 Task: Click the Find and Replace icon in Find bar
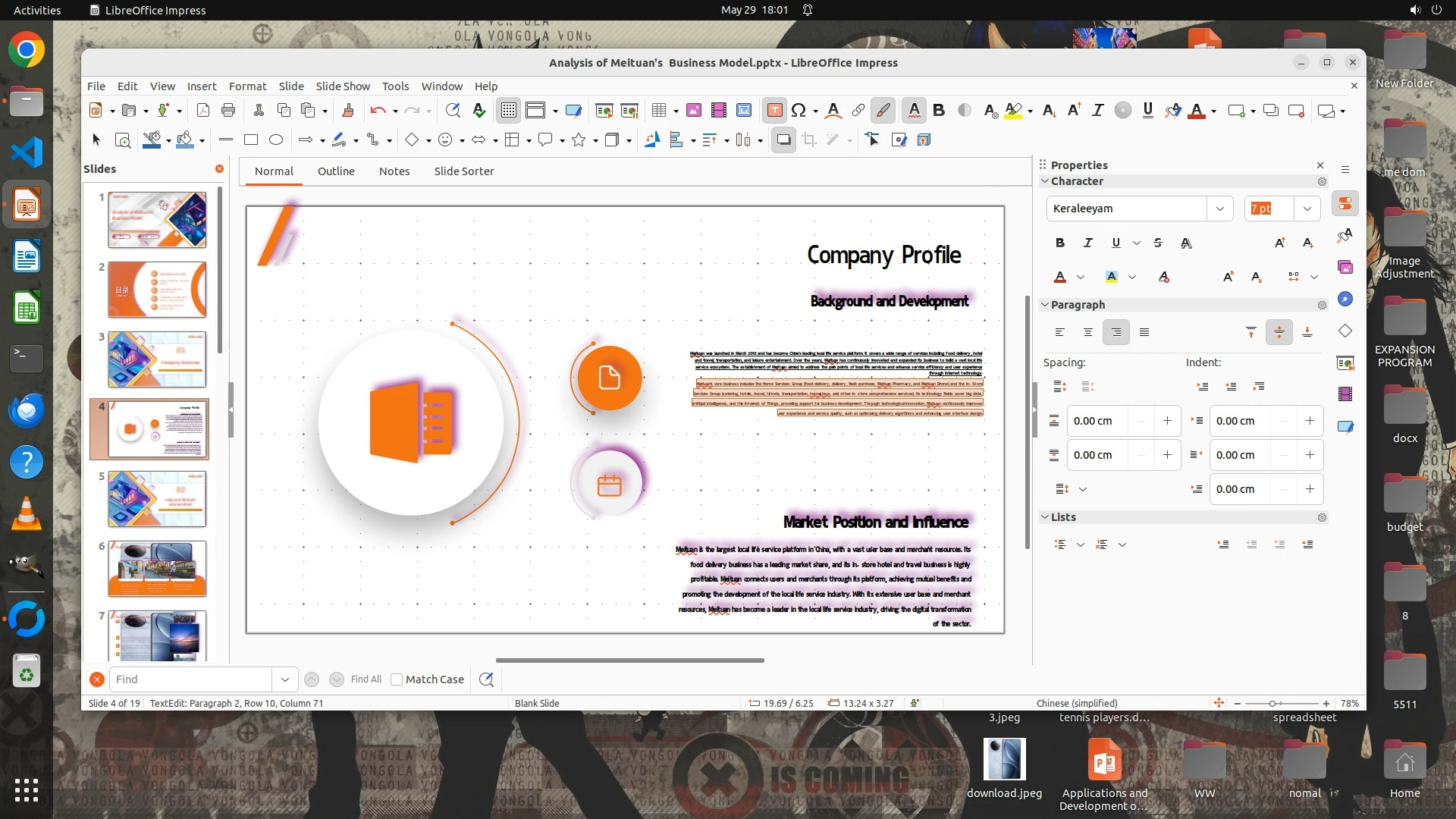tap(486, 679)
